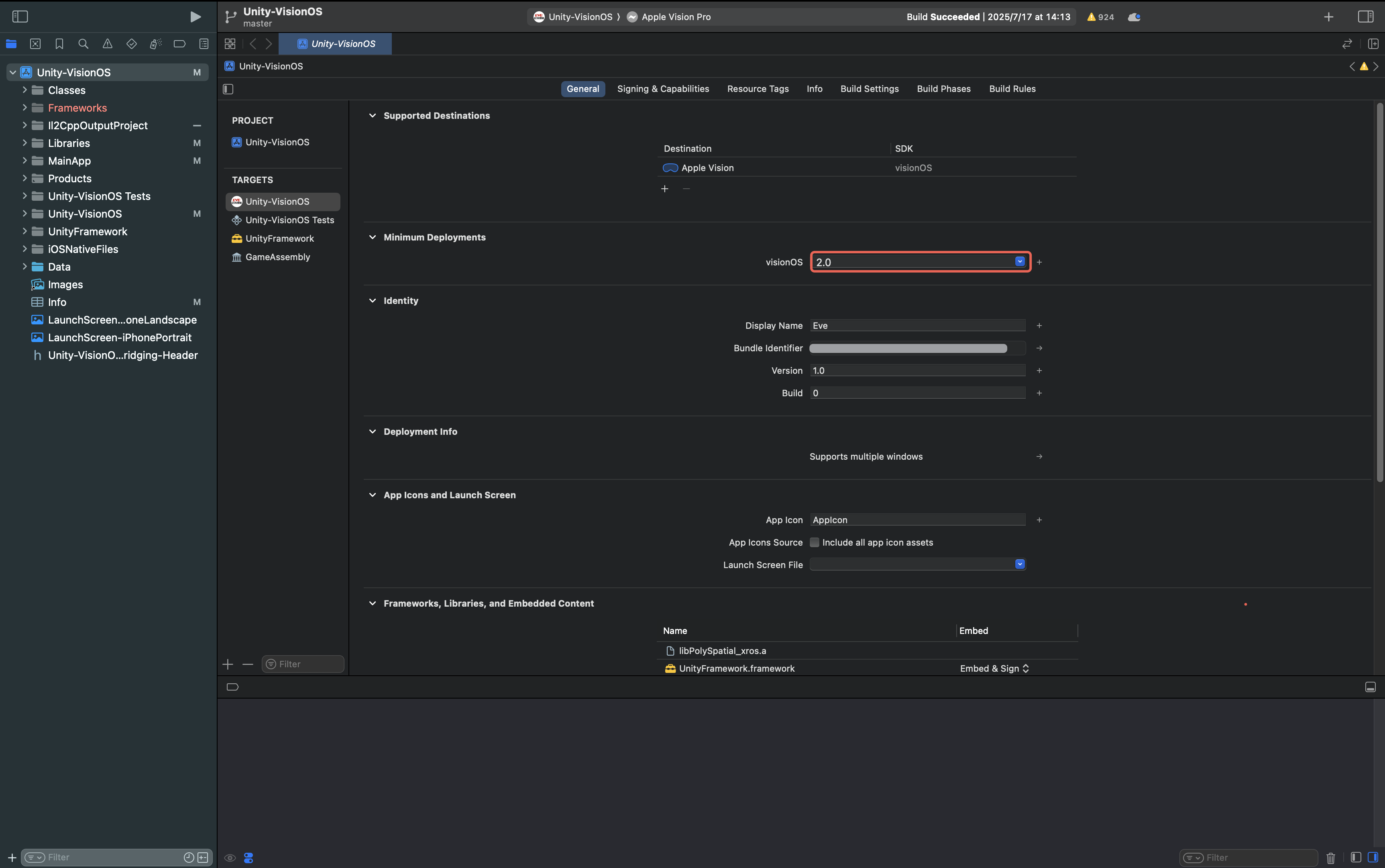The width and height of the screenshot is (1385, 868).
Task: Switch to Signing & Capabilities tab
Action: 663,89
